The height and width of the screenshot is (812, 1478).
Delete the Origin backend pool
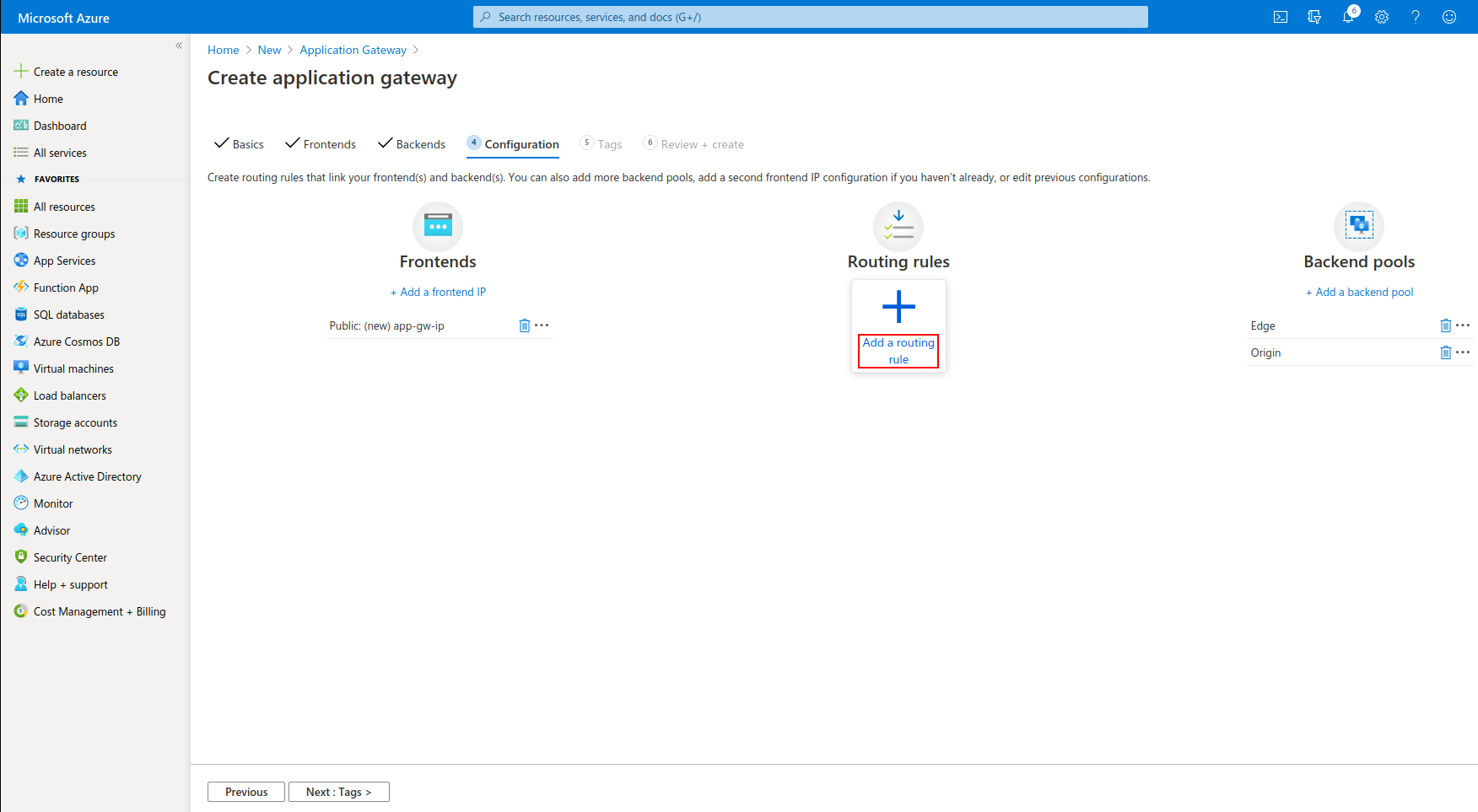click(x=1445, y=352)
